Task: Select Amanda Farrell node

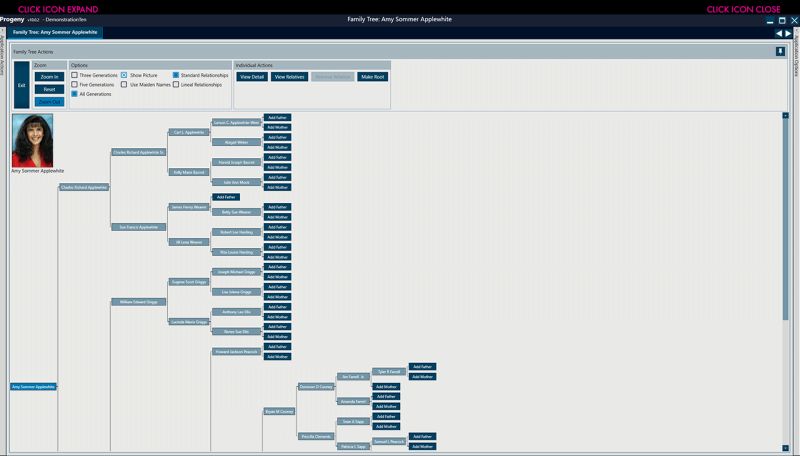Action: point(353,401)
